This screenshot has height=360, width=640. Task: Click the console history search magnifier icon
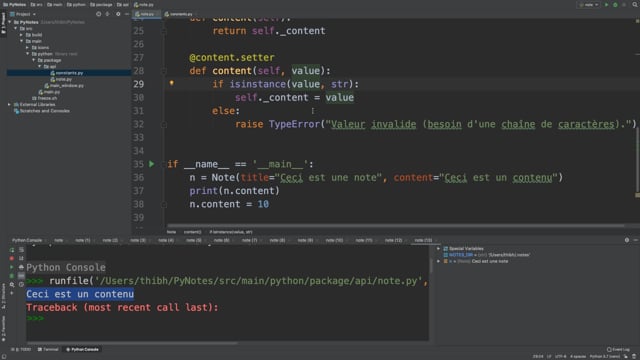12,285
